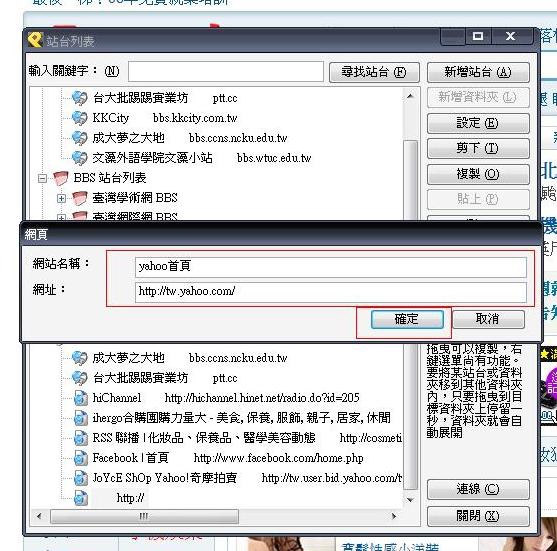This screenshot has height=551, width=557.
Task: Click the 台大批踢踢實業坊 site icon in upper list
Action: (79, 98)
